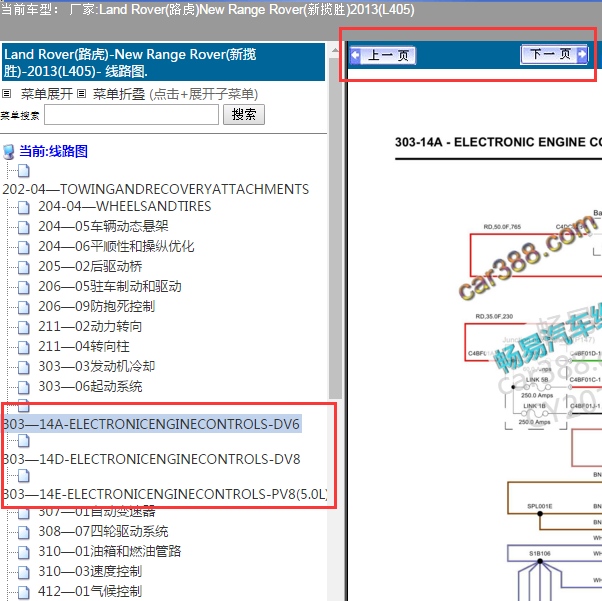
Task: Open 308—07四轮驱动系统 entry
Action: pos(103,531)
